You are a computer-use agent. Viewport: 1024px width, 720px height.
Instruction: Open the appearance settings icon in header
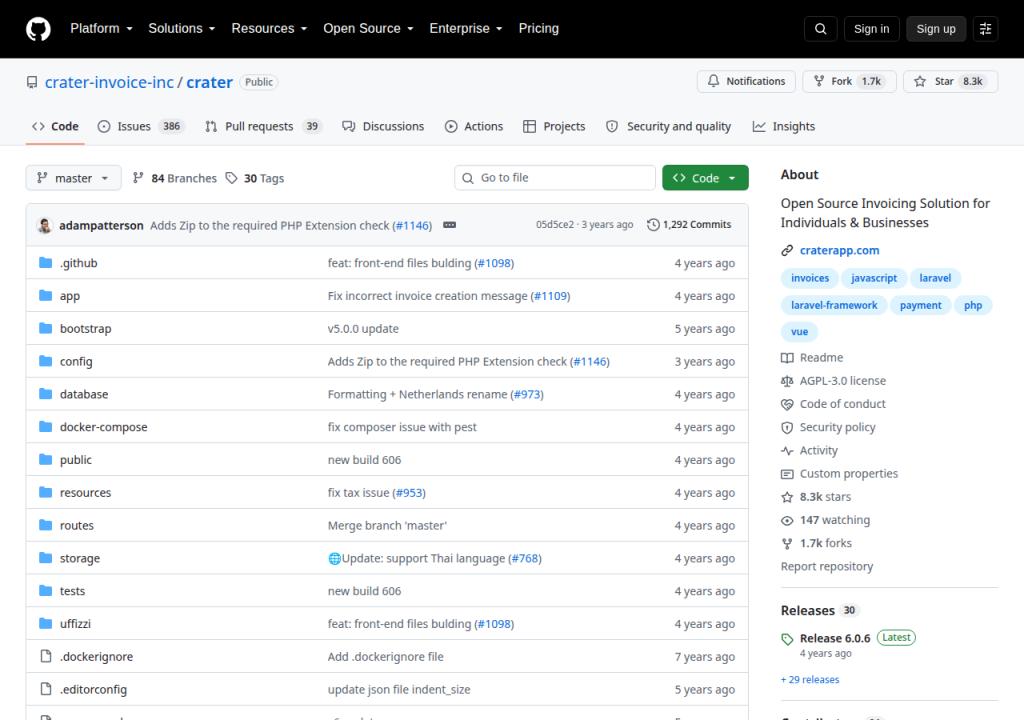[x=985, y=29]
